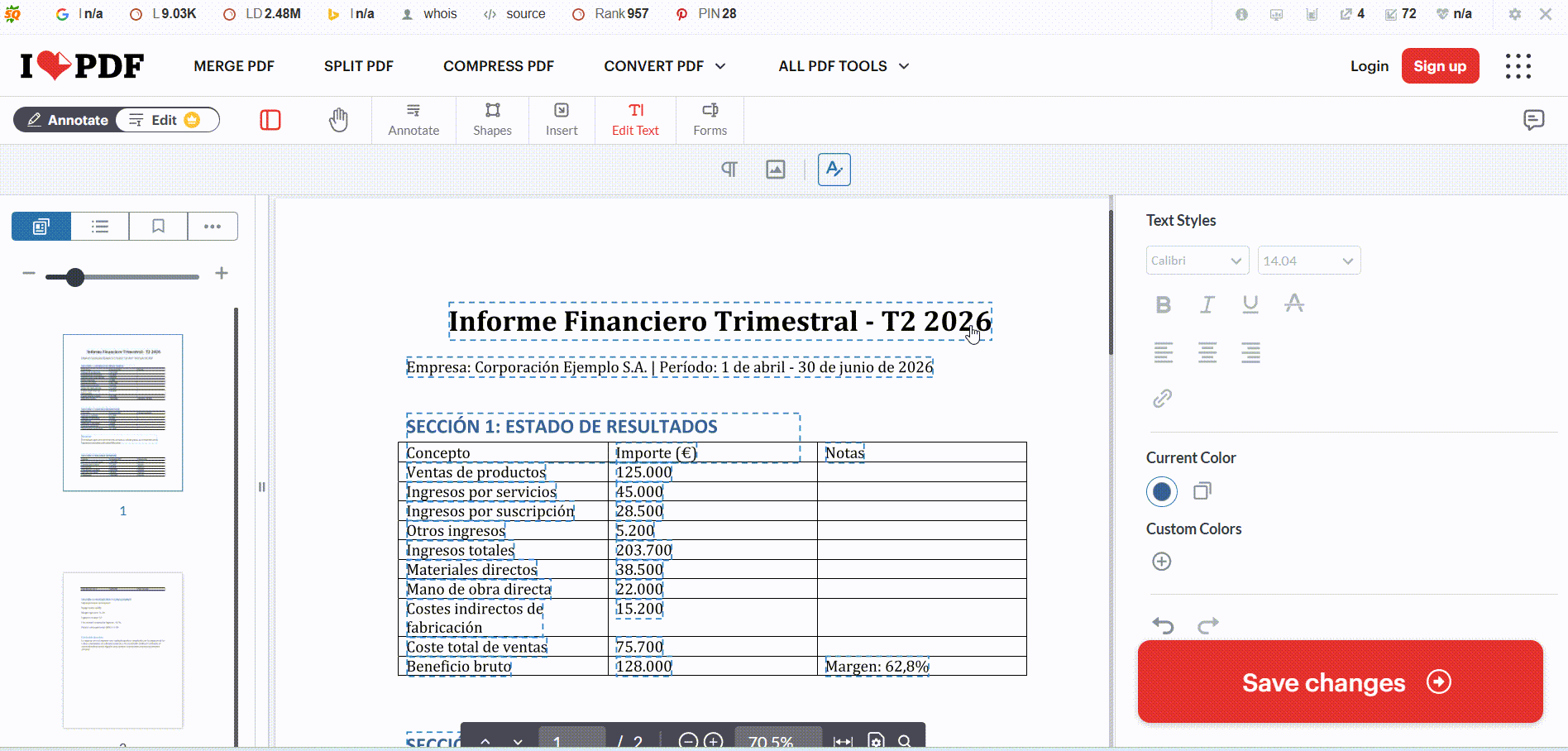Viewport: 1568px width, 751px height.
Task: Click the Save changes button
Action: [x=1341, y=682]
